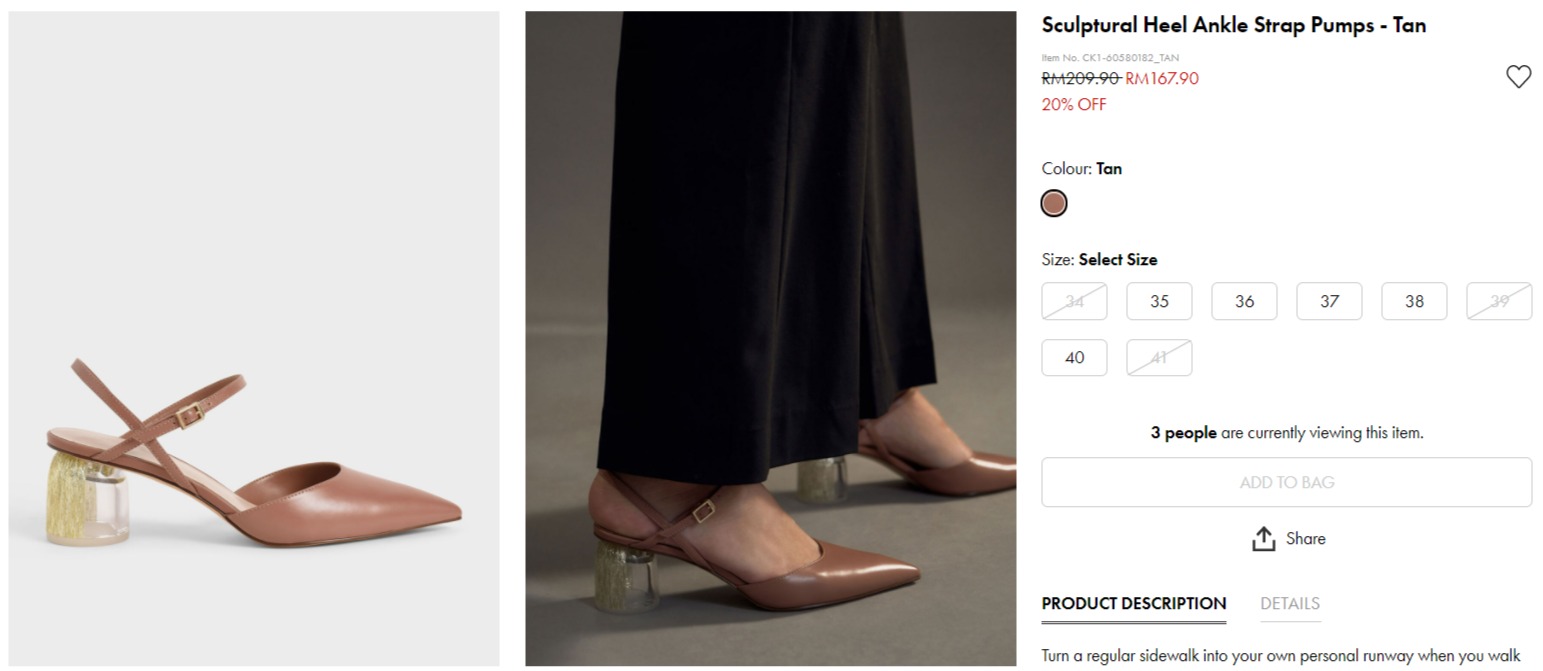Click the RM167.90 sale price
The width and height of the screenshot is (1543, 671).
click(1162, 79)
